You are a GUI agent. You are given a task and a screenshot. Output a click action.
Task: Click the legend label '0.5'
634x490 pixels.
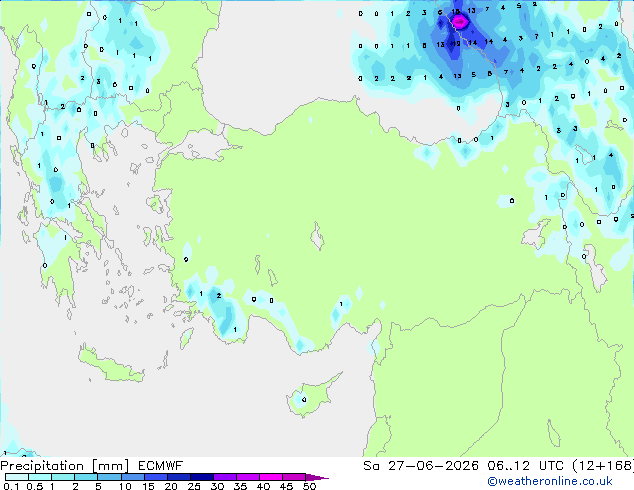[x=34, y=486]
